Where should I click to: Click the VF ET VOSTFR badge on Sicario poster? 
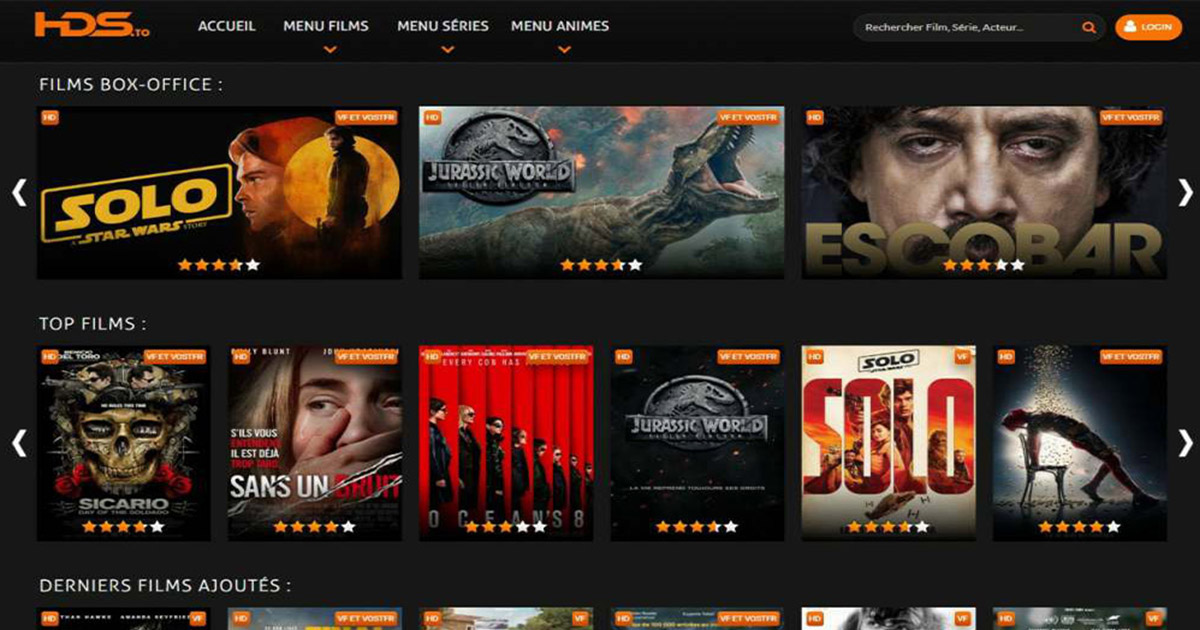(175, 357)
